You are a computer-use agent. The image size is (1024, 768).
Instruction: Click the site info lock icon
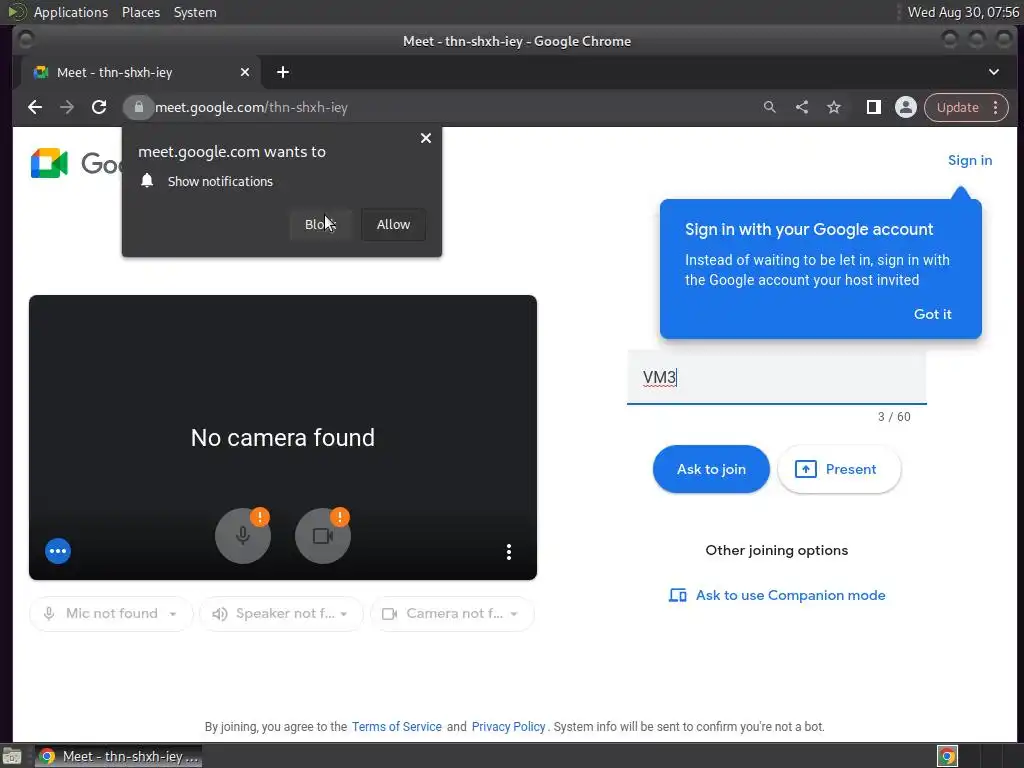(x=138, y=107)
